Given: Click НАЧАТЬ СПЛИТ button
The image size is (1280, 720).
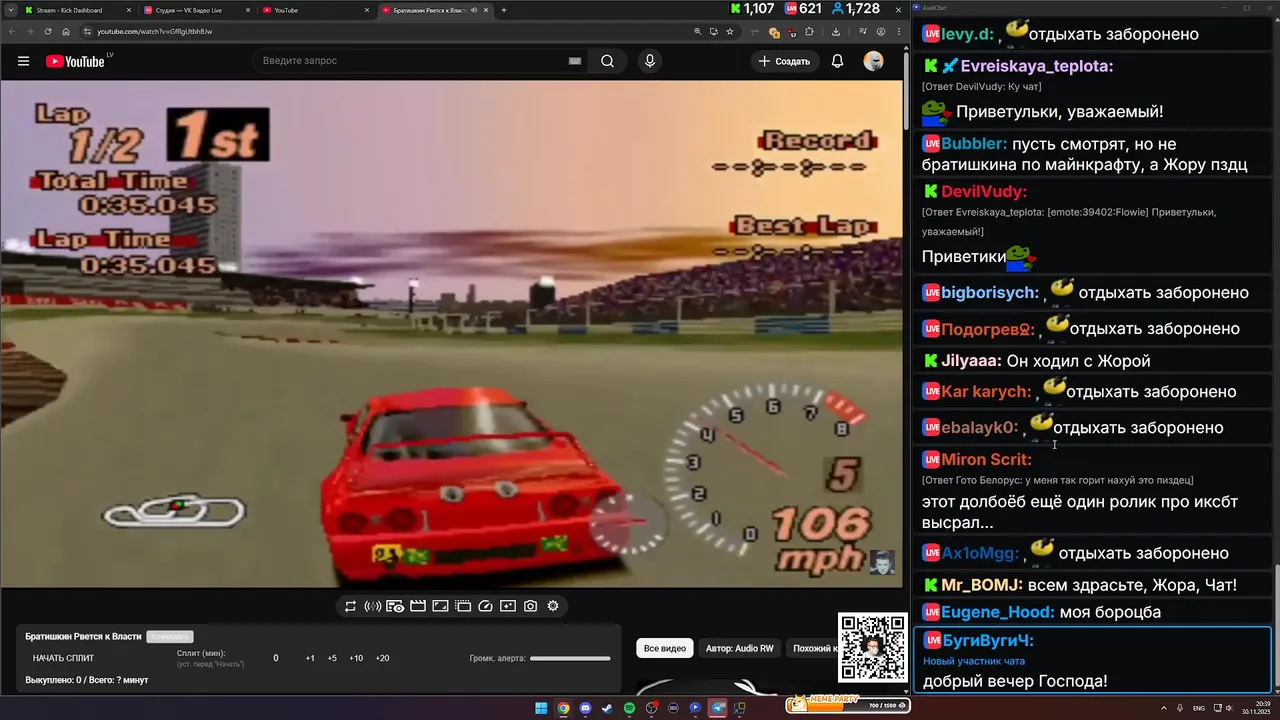Looking at the screenshot, I should [x=63, y=658].
